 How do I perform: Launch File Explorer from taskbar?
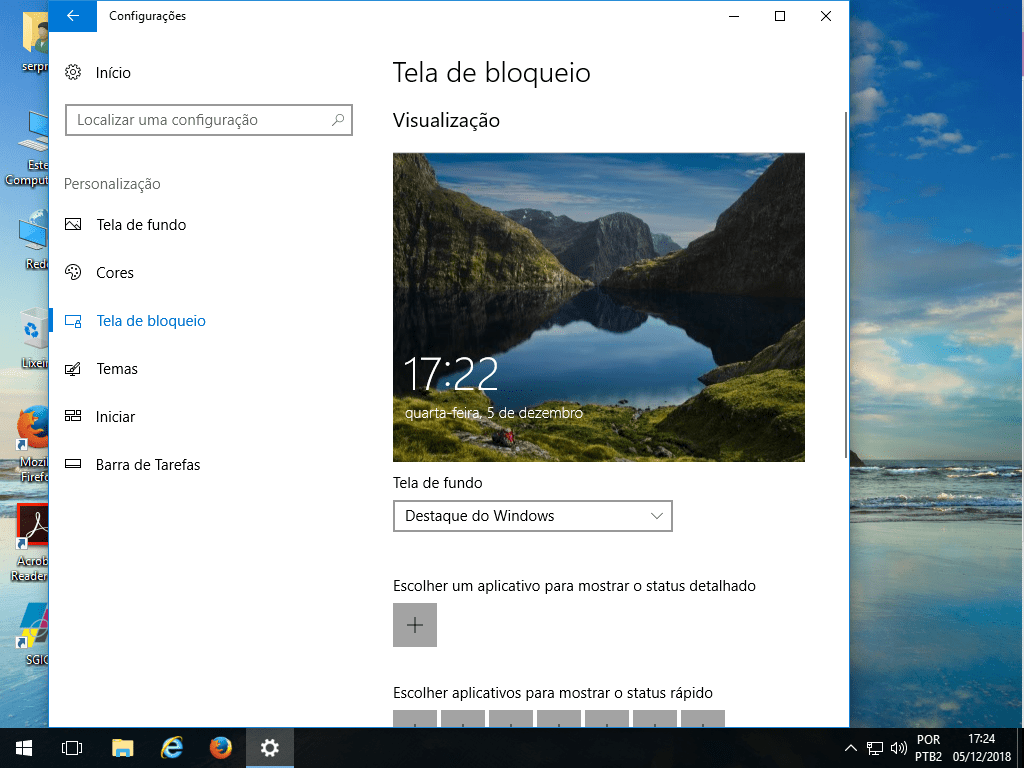pos(122,747)
